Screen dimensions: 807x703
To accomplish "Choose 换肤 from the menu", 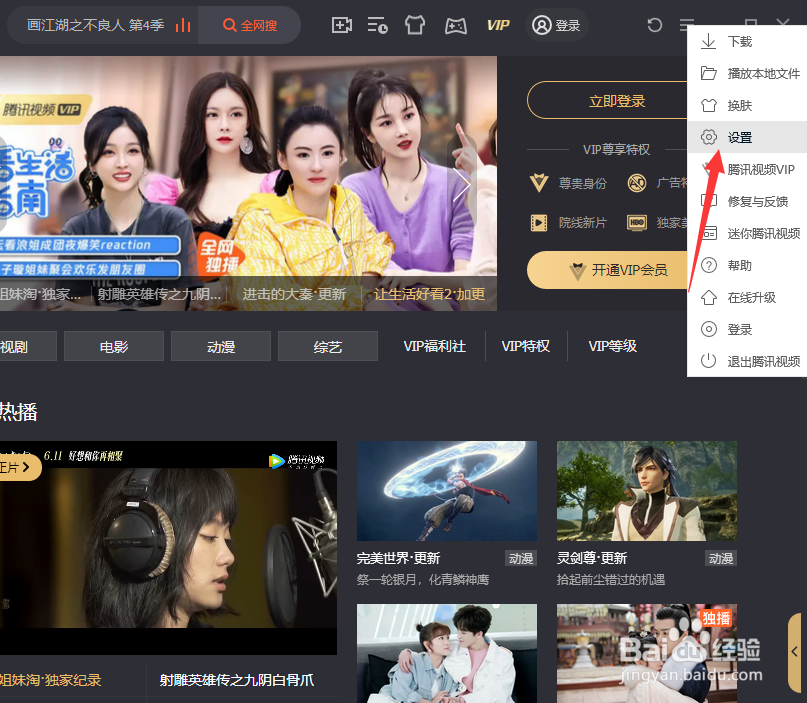I will (747, 106).
